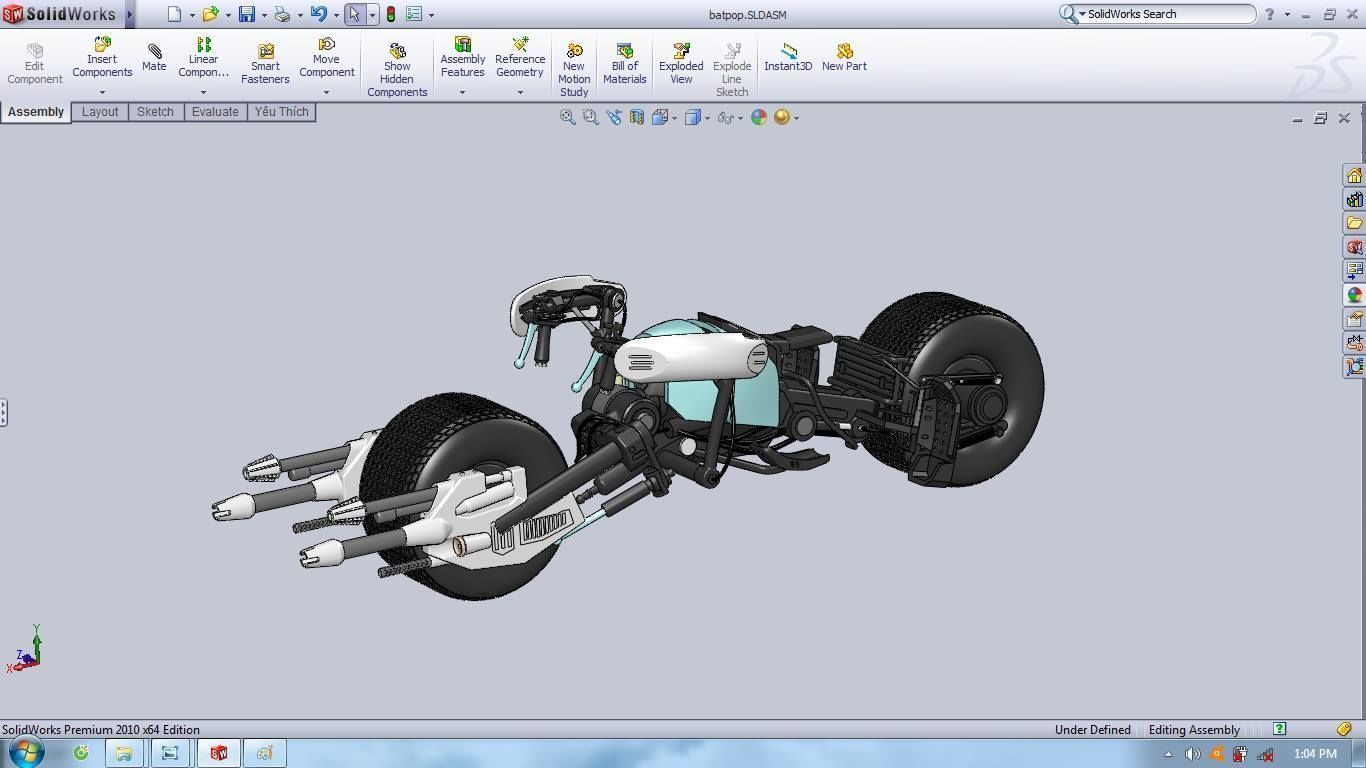Image resolution: width=1366 pixels, height=768 pixels.
Task: Open the New document dropdown arrow
Action: pos(191,15)
